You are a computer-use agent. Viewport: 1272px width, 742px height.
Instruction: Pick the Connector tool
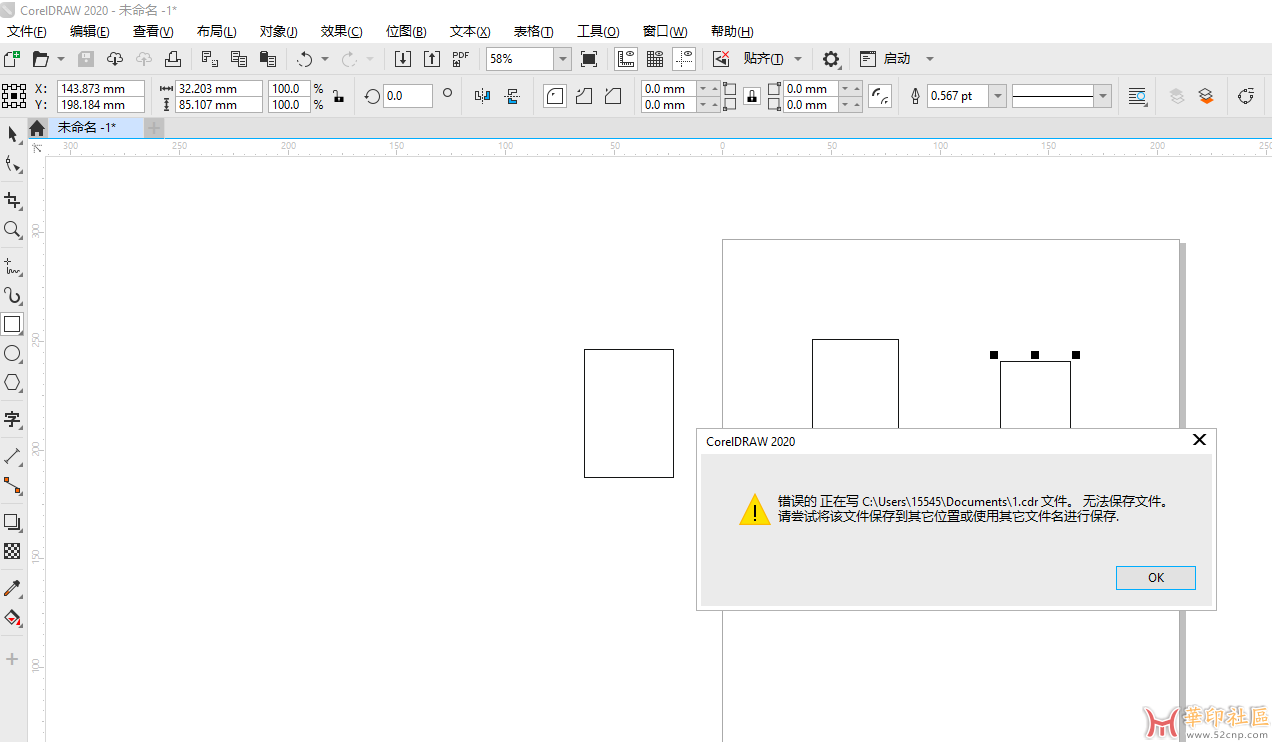coord(12,486)
